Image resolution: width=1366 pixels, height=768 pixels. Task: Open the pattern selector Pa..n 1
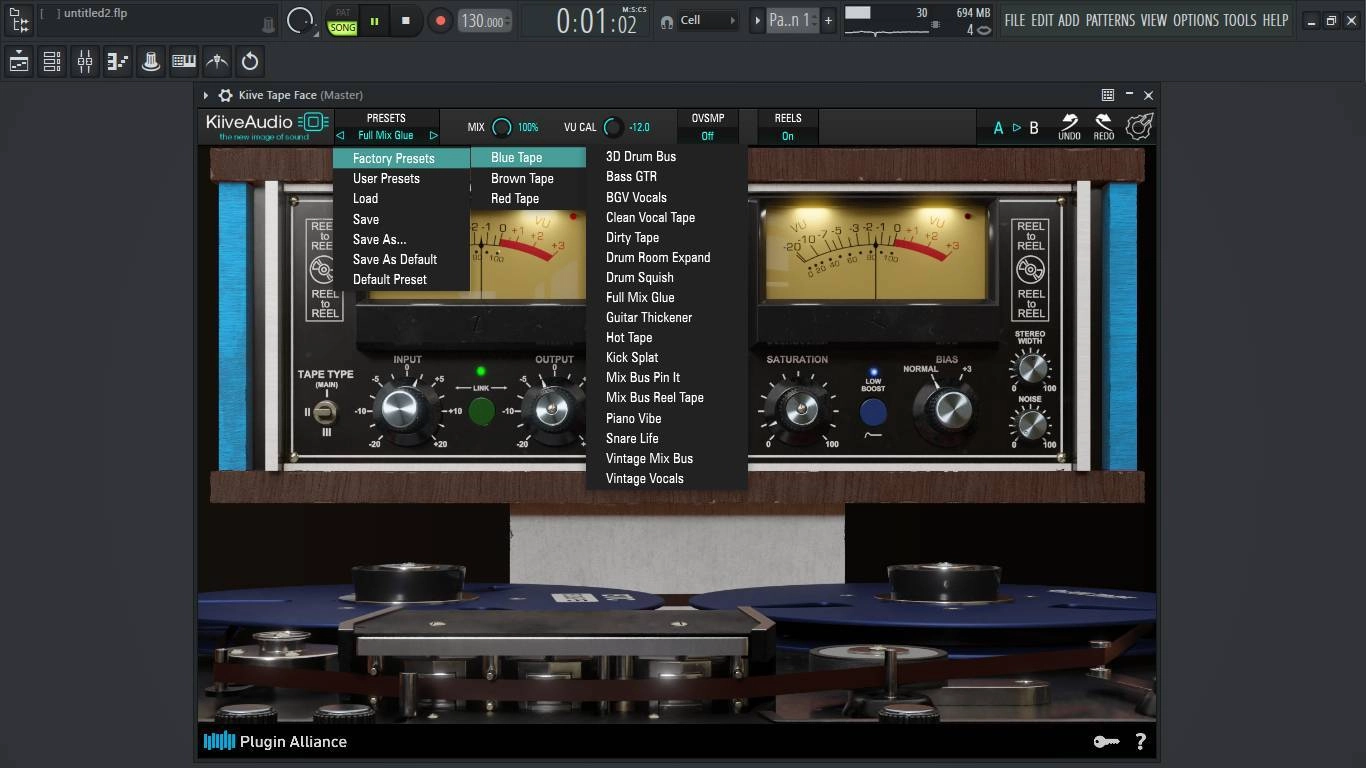pyautogui.click(x=793, y=20)
